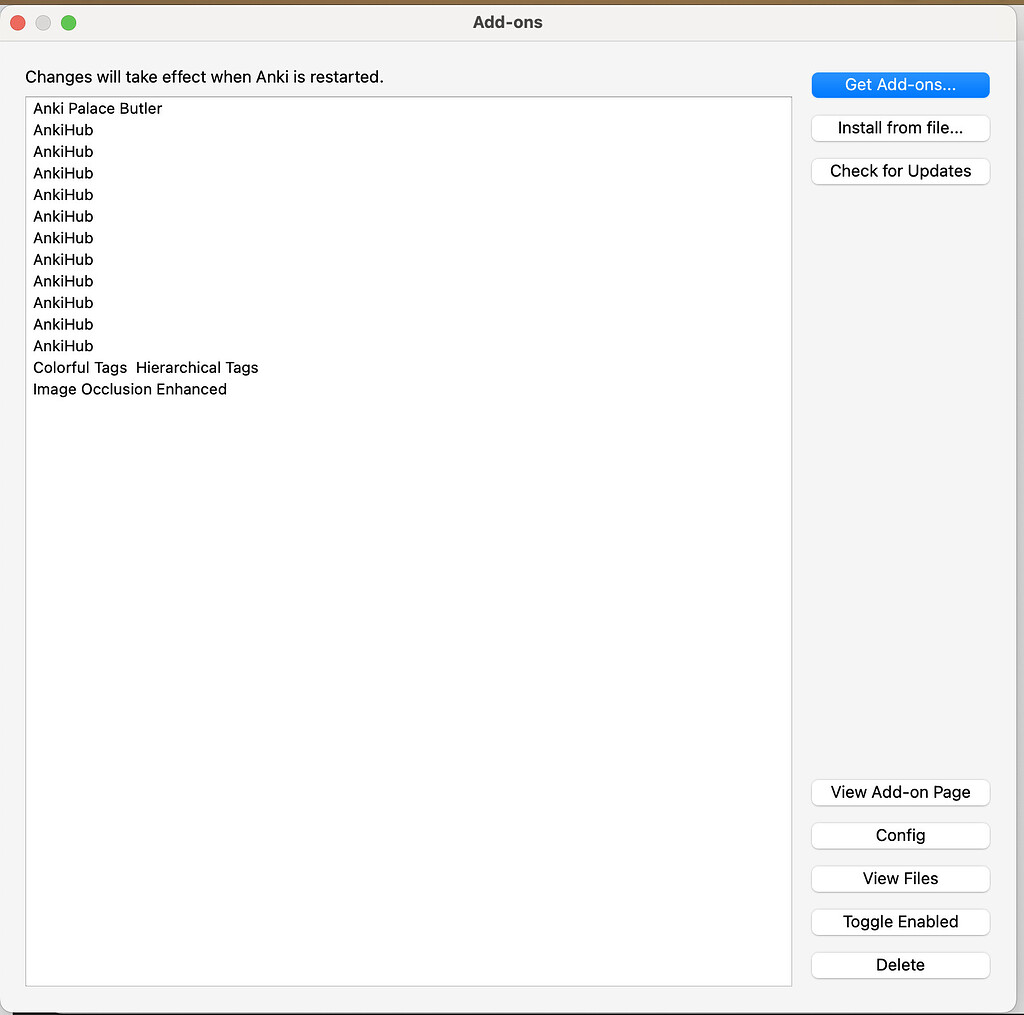Image resolution: width=1024 pixels, height=1015 pixels.
Task: Select the fifth AnkiHub entry
Action: tap(63, 216)
